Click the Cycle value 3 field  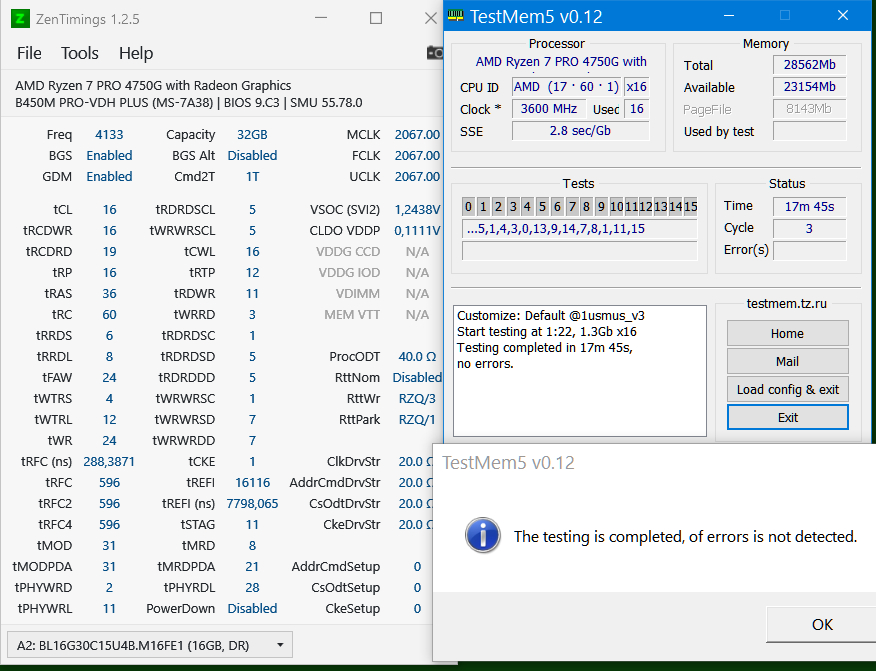[810, 229]
